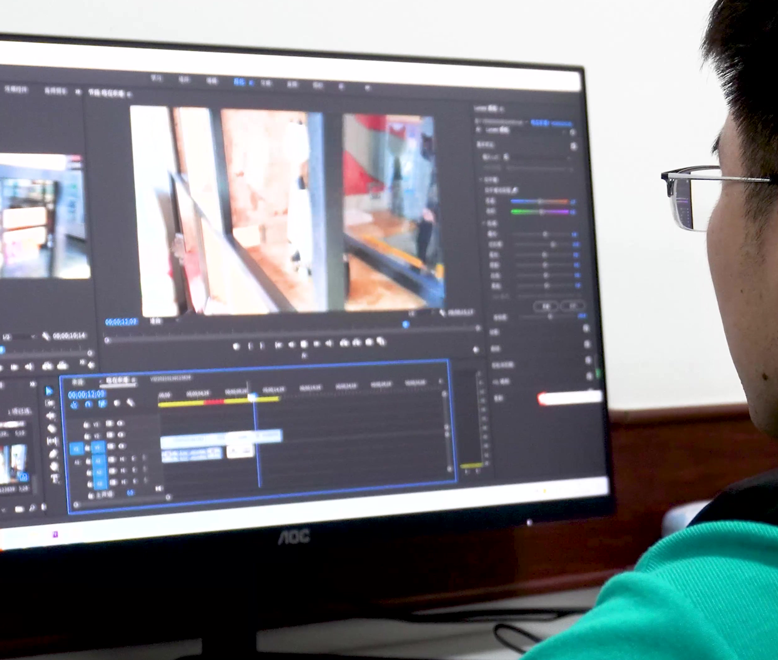This screenshot has height=660, width=778.
Task: Toggle Snap magnet icon in timeline
Action: point(89,405)
